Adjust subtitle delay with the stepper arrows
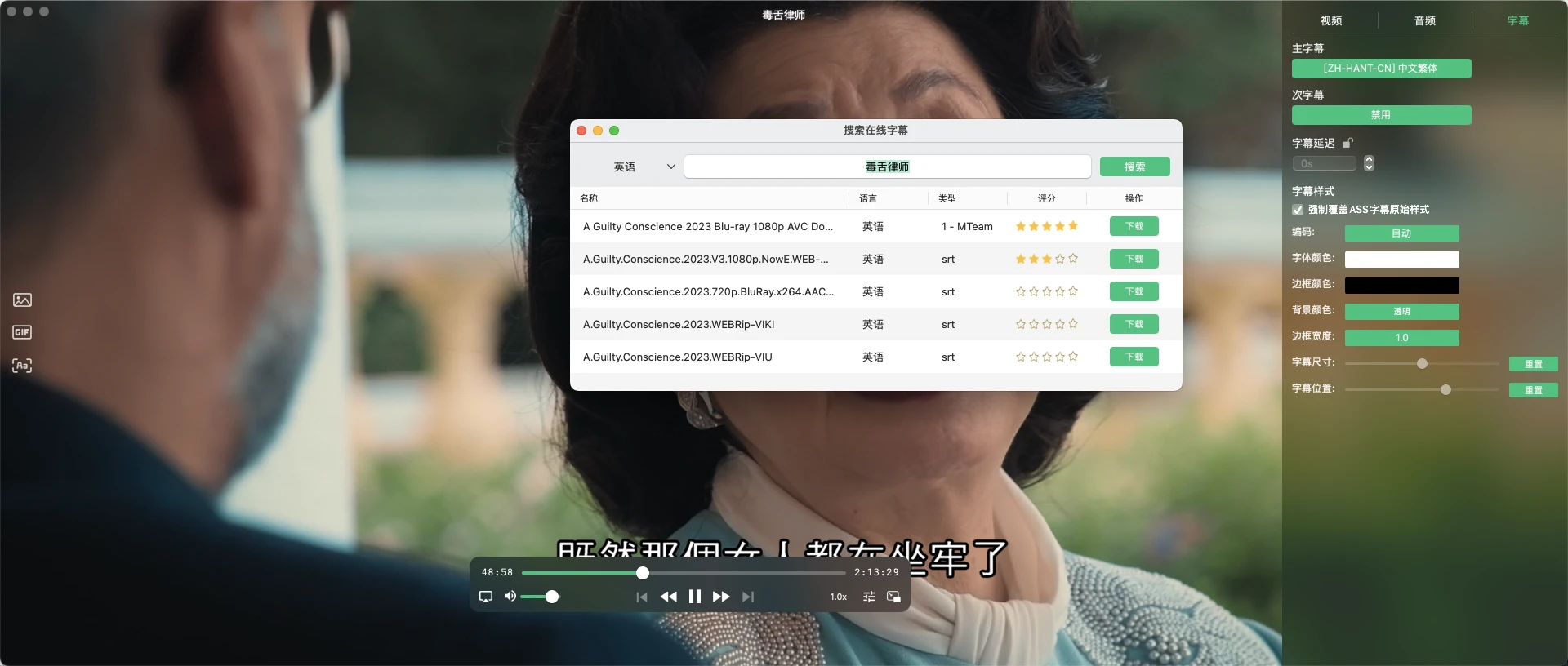This screenshot has height=666, width=1568. 1369,163
